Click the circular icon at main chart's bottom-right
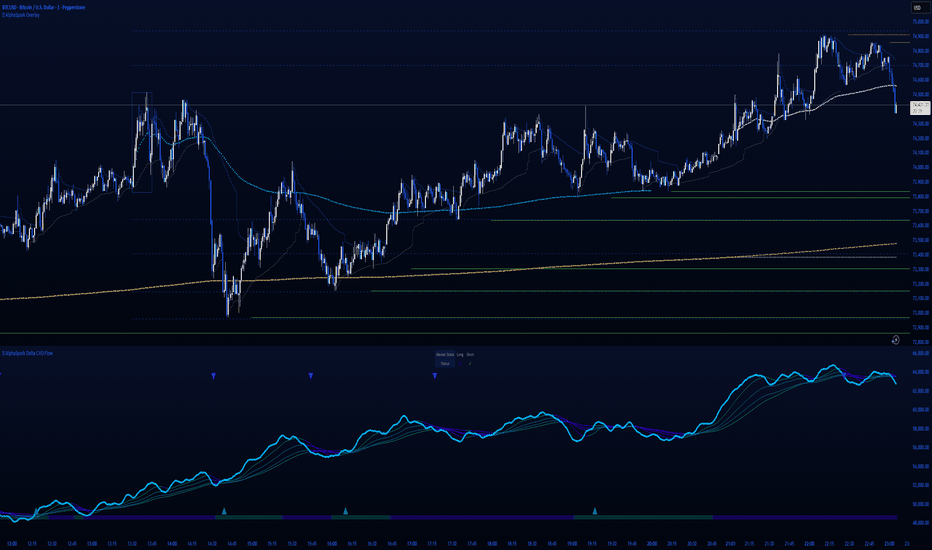 pyautogui.click(x=895, y=340)
